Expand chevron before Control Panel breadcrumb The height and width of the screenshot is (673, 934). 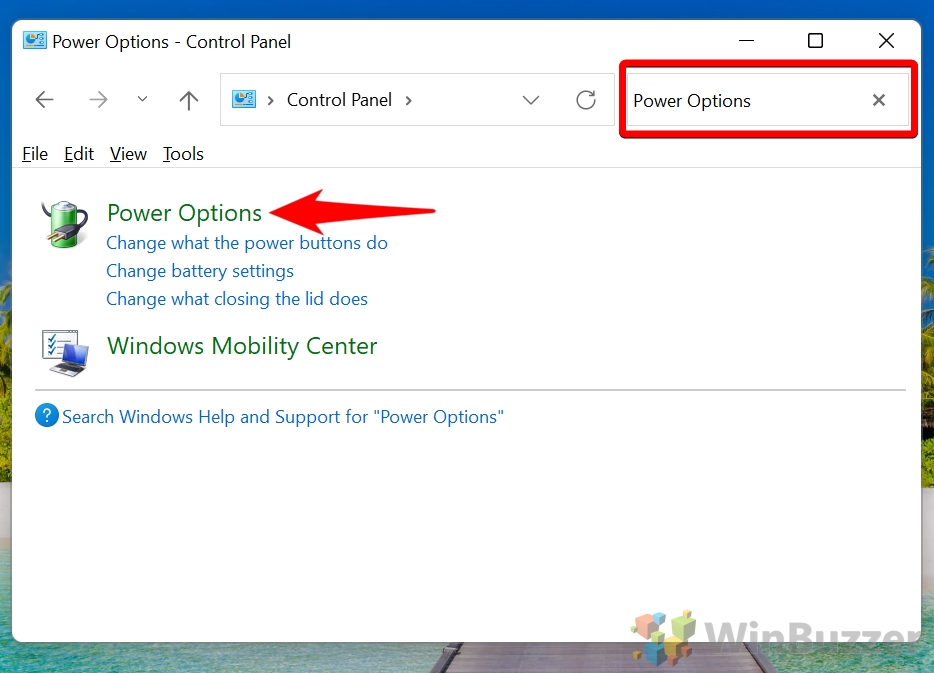pos(270,101)
